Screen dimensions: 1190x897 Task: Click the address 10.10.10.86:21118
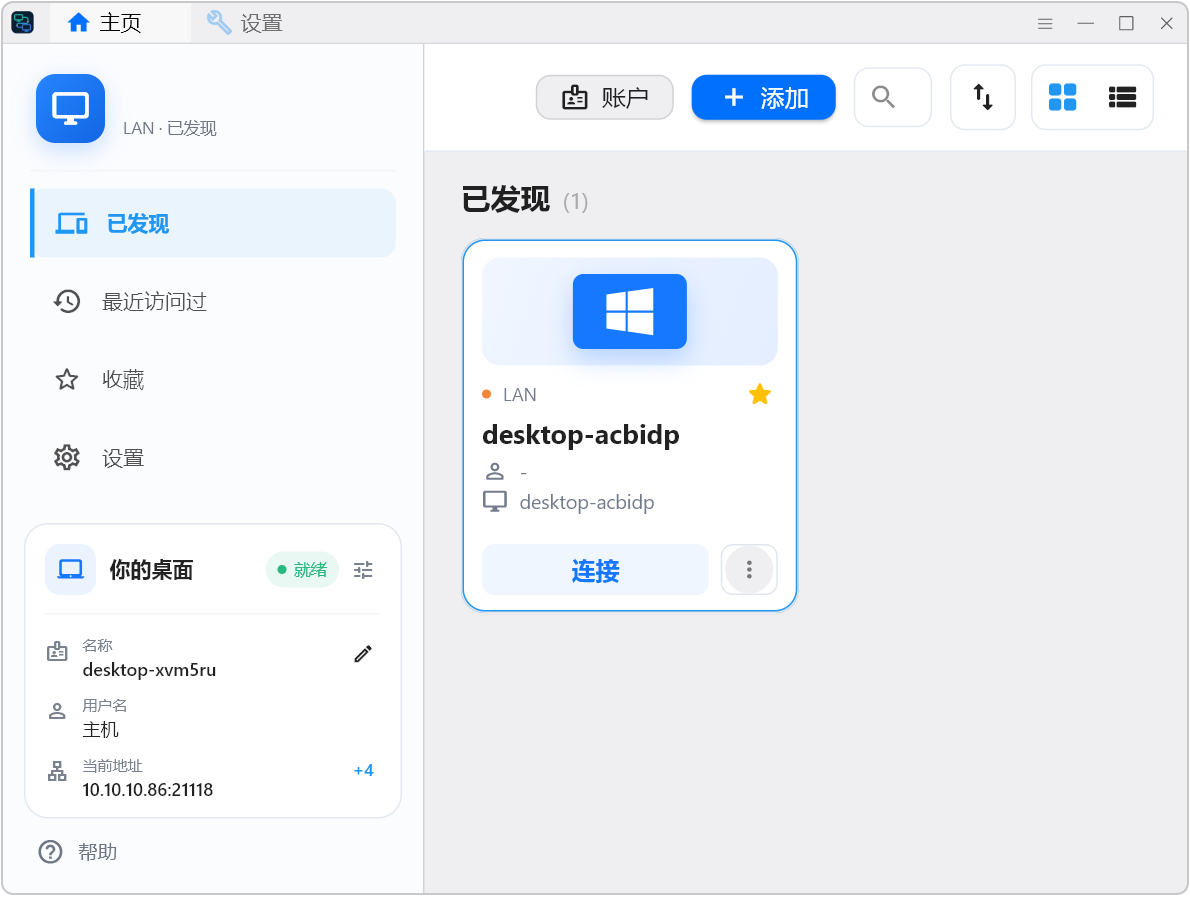click(x=148, y=790)
